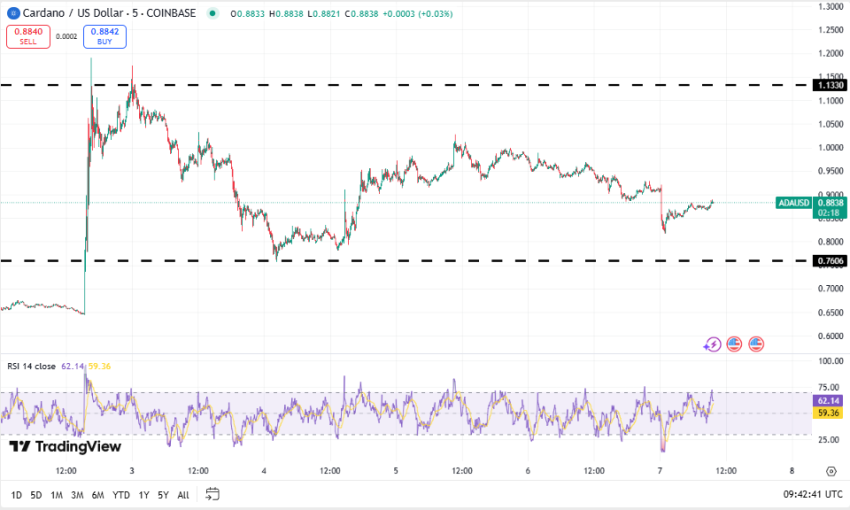
Task: Click the Cardano coin logo icon
Action: (12, 14)
